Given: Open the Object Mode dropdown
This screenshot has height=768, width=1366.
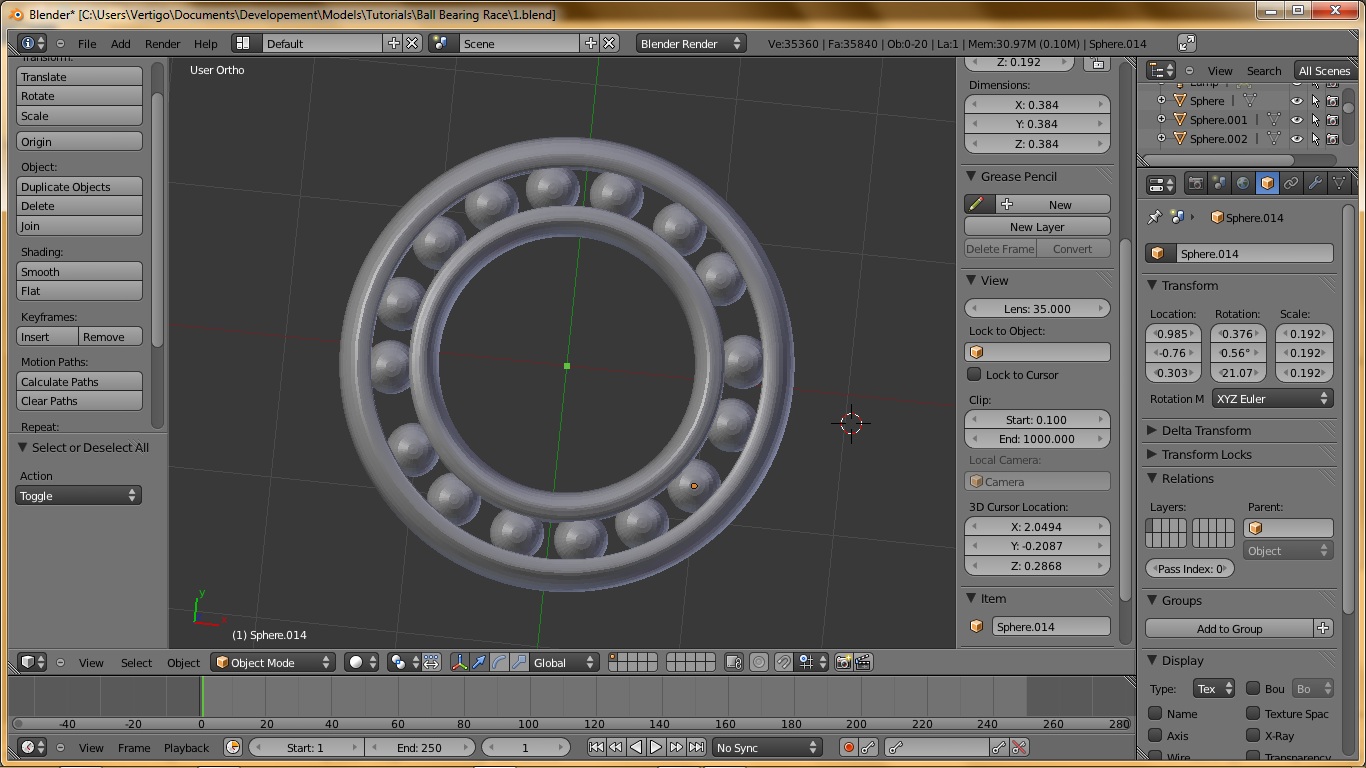Looking at the screenshot, I should pos(272,662).
